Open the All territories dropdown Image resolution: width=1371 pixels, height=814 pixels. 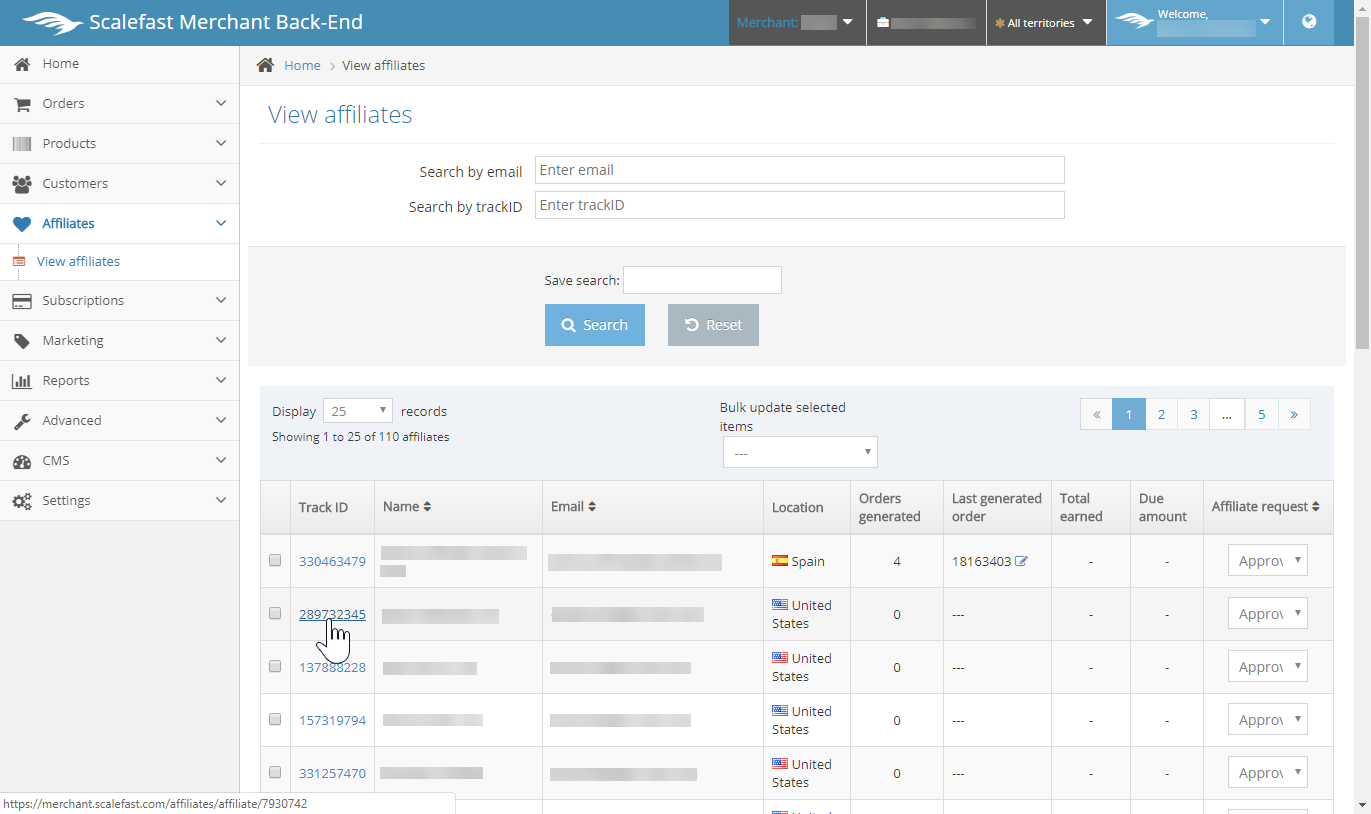(x=1045, y=23)
